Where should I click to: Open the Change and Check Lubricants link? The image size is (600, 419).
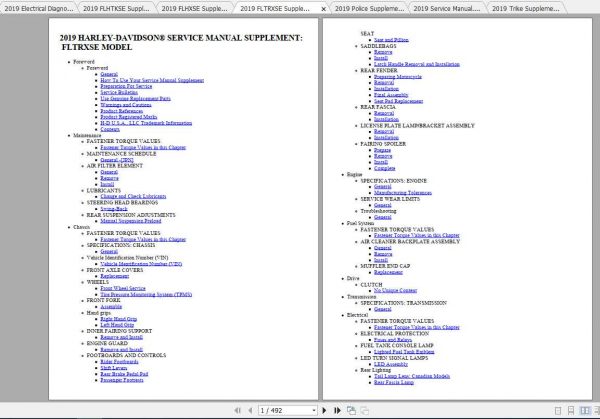(x=133, y=196)
